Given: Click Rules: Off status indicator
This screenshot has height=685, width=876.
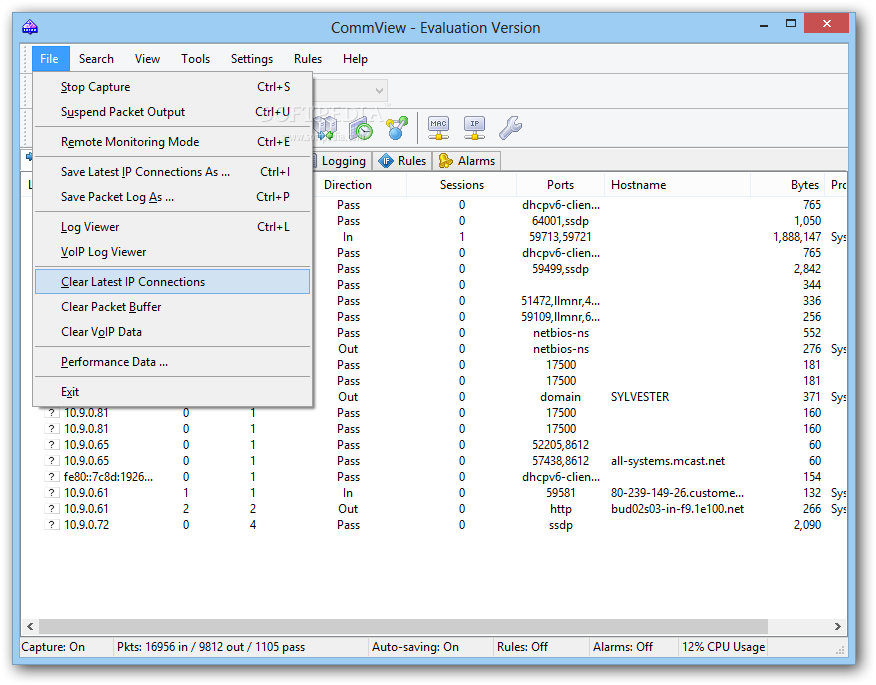Looking at the screenshot, I should click(x=522, y=647).
